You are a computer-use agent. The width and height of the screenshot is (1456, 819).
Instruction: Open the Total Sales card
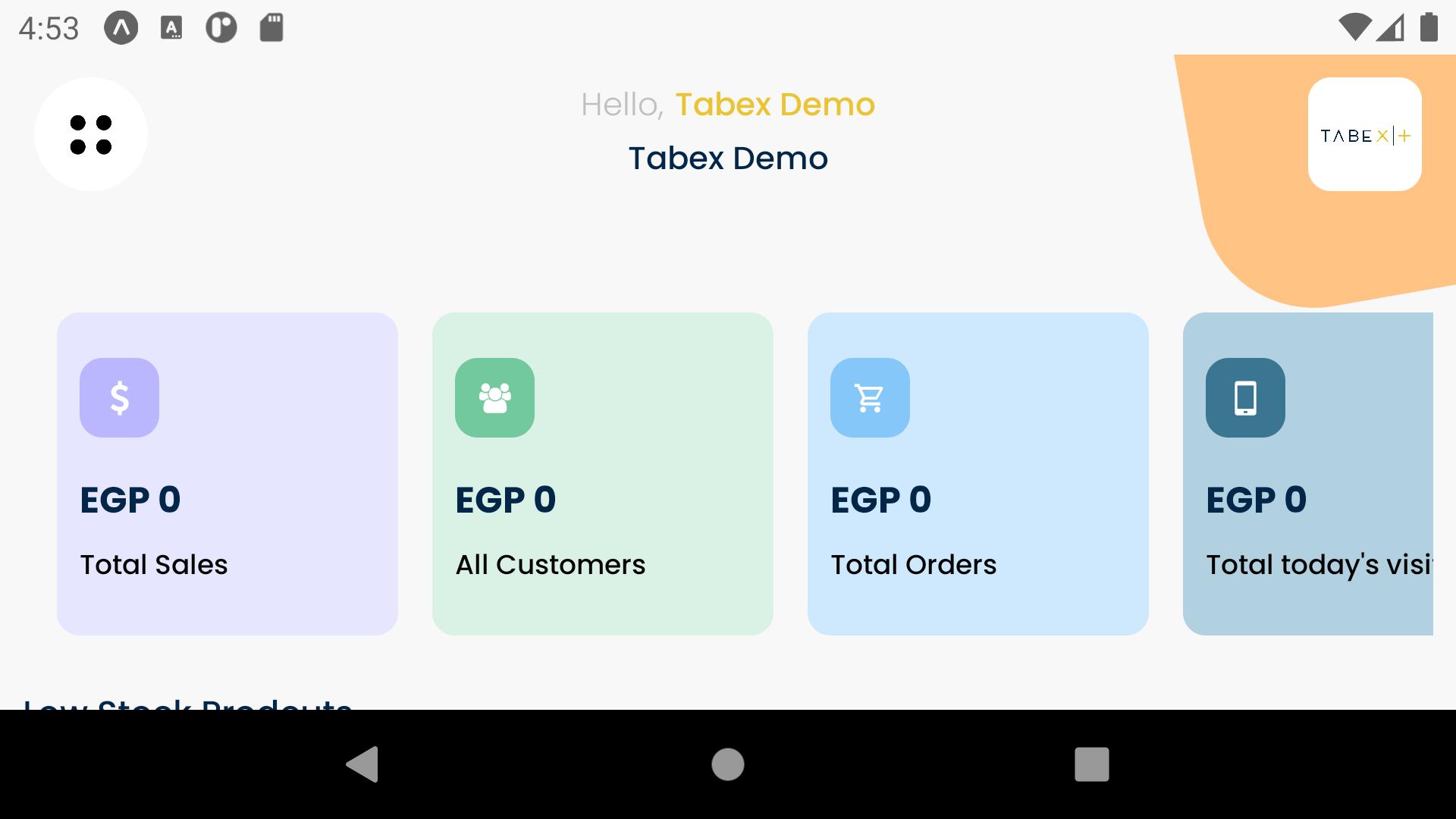click(x=227, y=474)
